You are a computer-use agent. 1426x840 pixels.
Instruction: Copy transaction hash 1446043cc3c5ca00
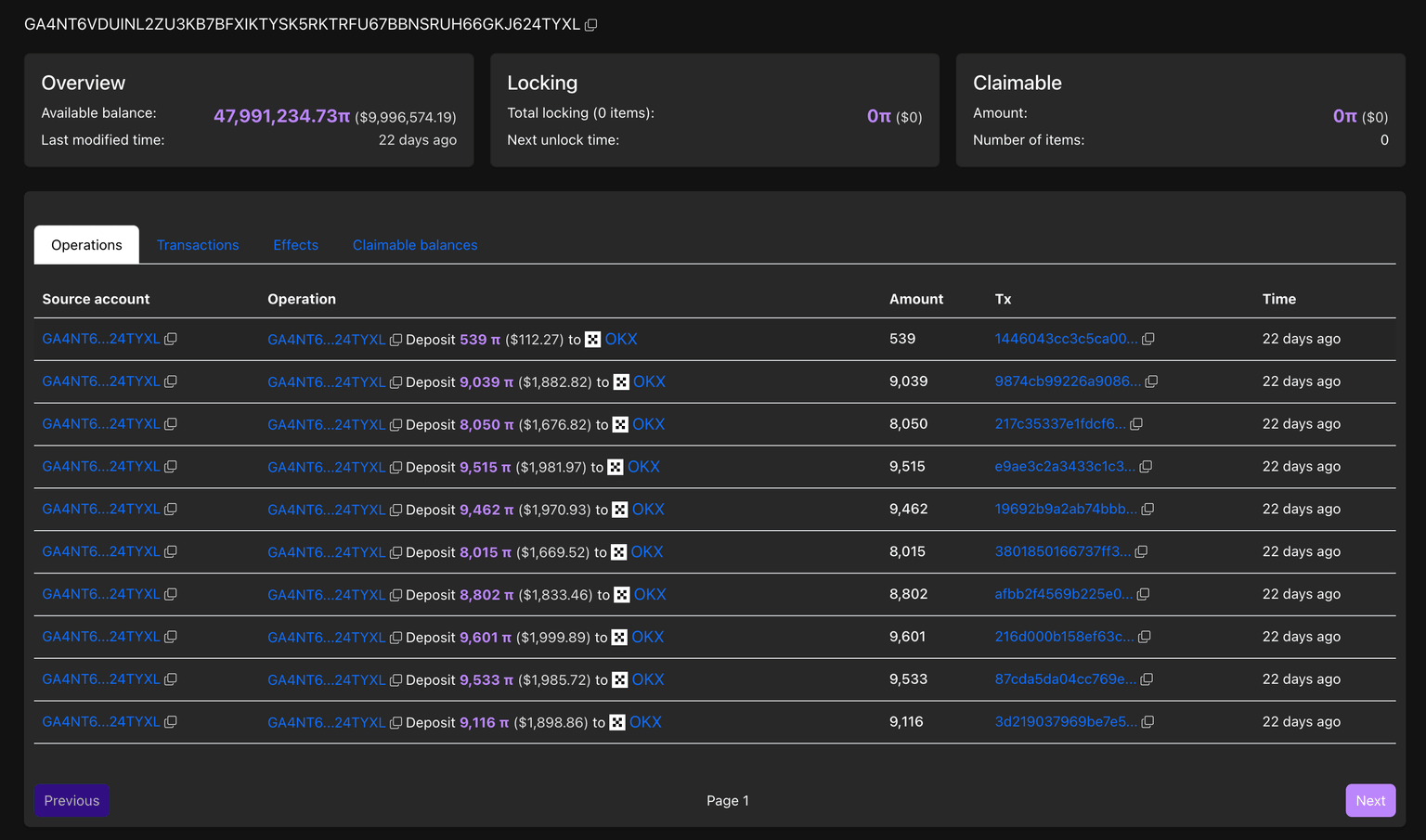[x=1149, y=339]
